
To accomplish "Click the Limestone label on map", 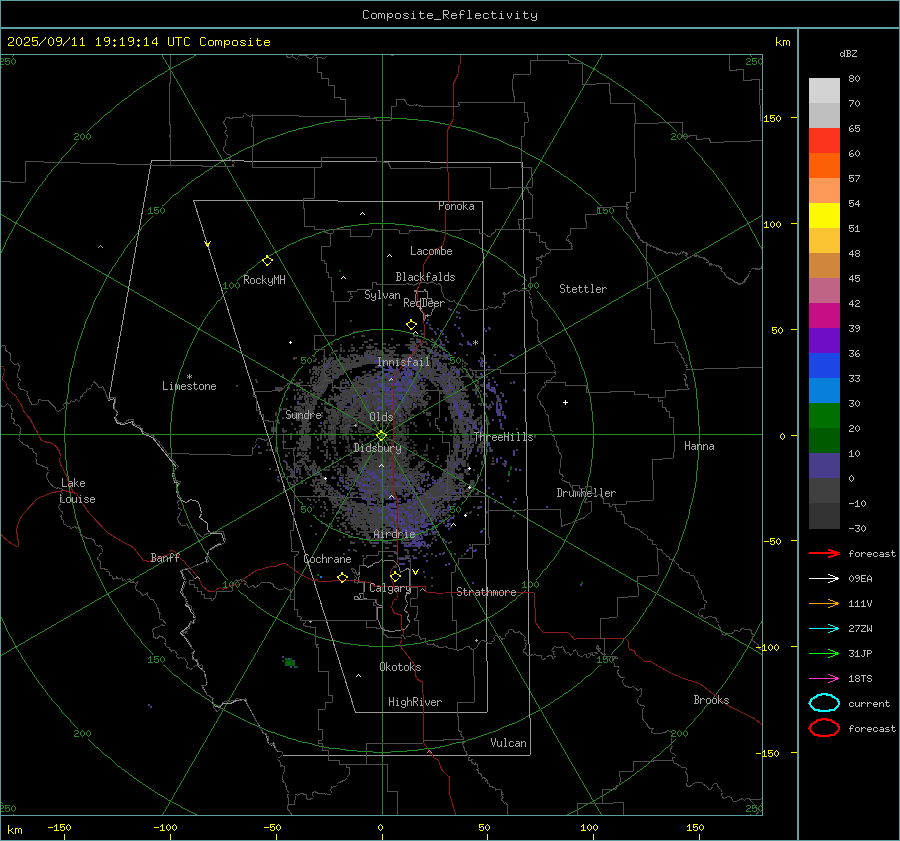I will (x=189, y=386).
